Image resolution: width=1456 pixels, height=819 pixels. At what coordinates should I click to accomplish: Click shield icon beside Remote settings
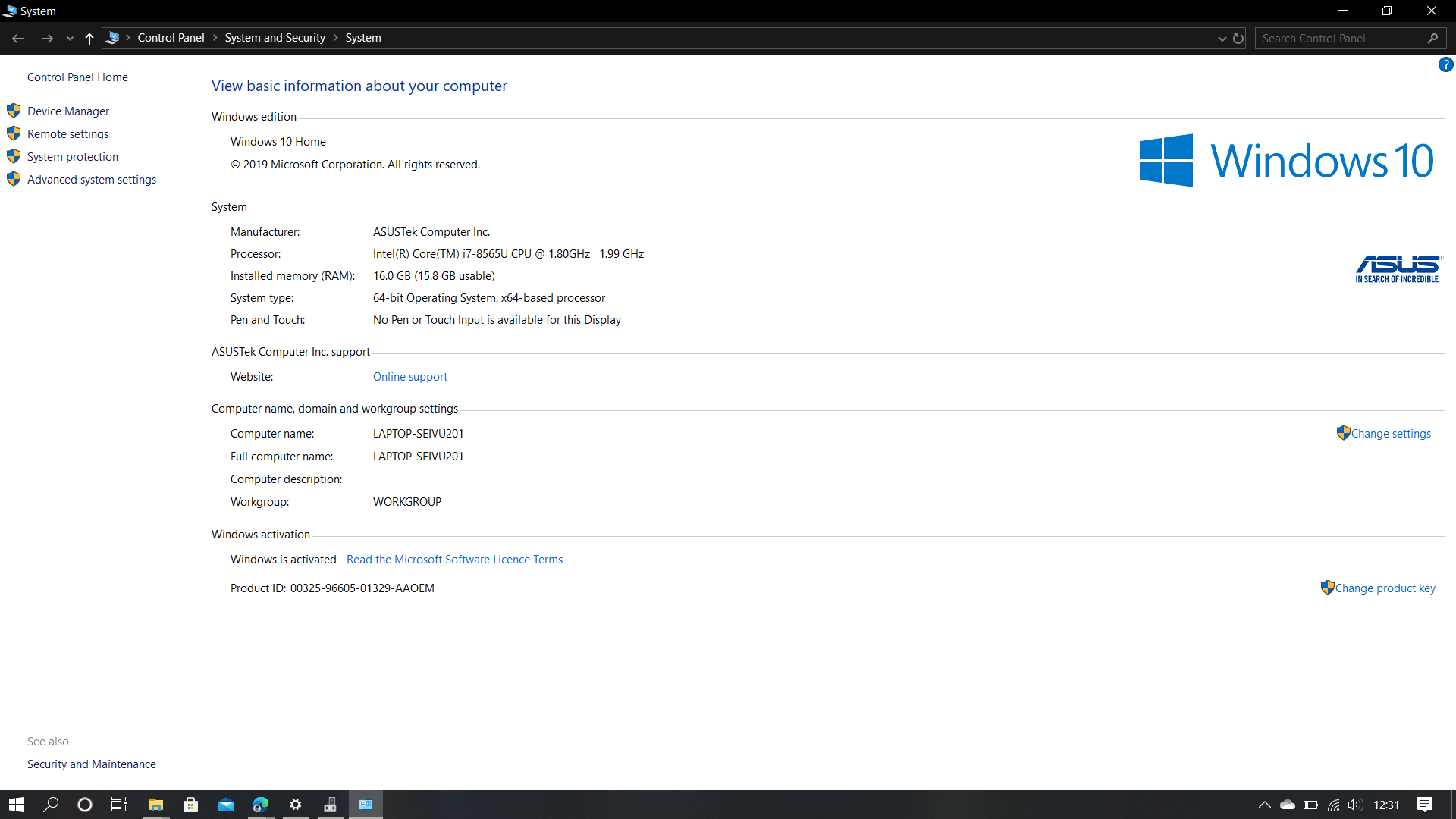tap(14, 133)
